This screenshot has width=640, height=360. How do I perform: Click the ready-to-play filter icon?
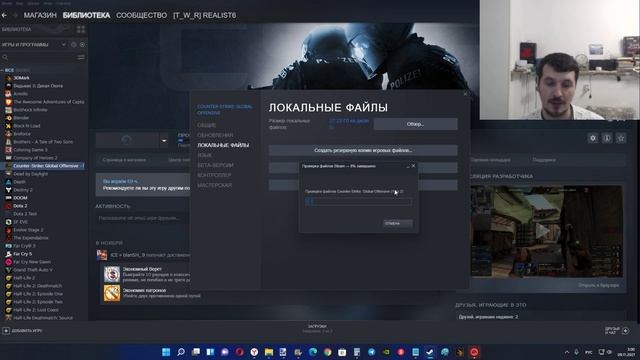pyautogui.click(x=82, y=44)
